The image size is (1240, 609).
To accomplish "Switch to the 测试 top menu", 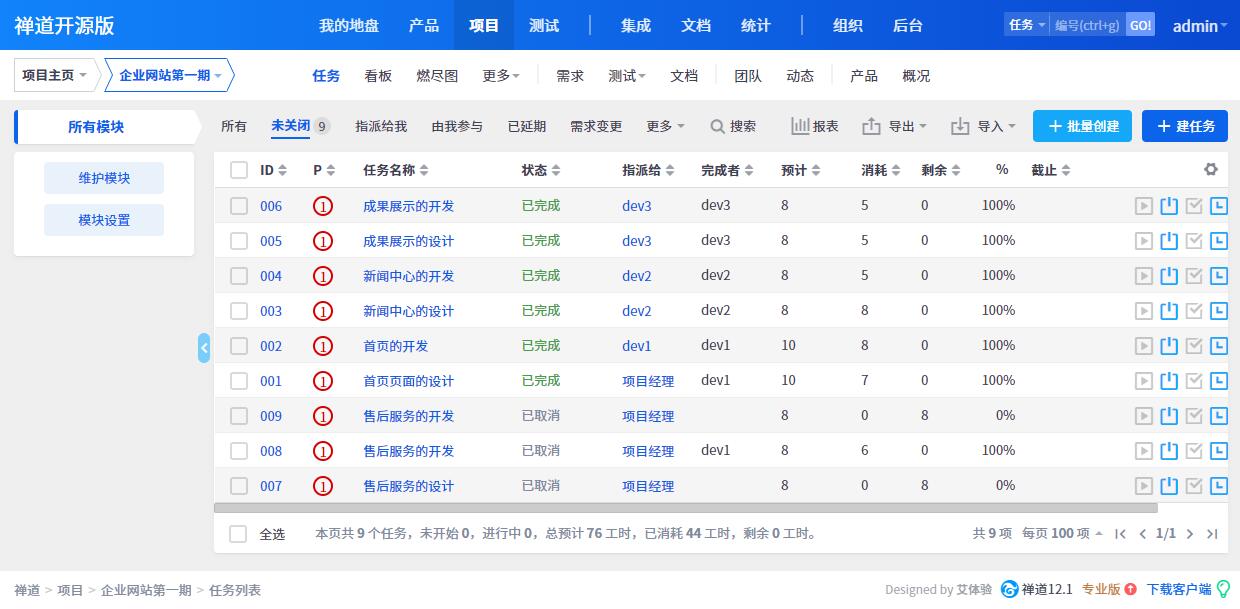I will coord(544,25).
